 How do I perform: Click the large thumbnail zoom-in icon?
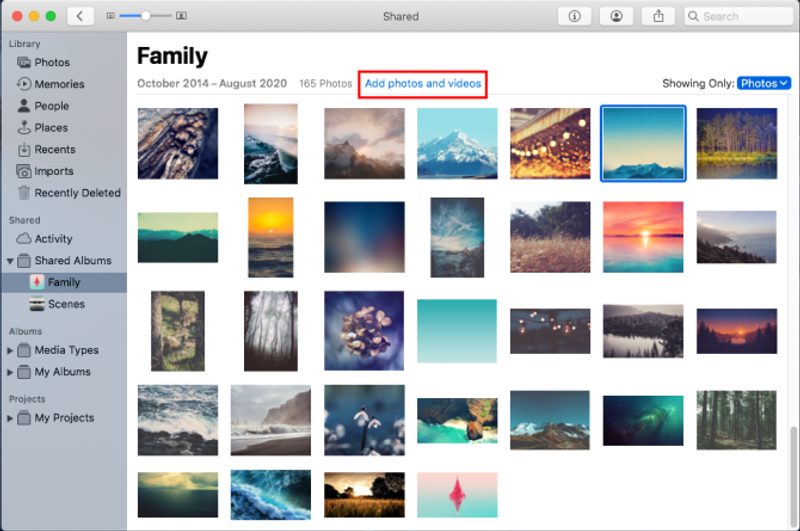(x=181, y=16)
